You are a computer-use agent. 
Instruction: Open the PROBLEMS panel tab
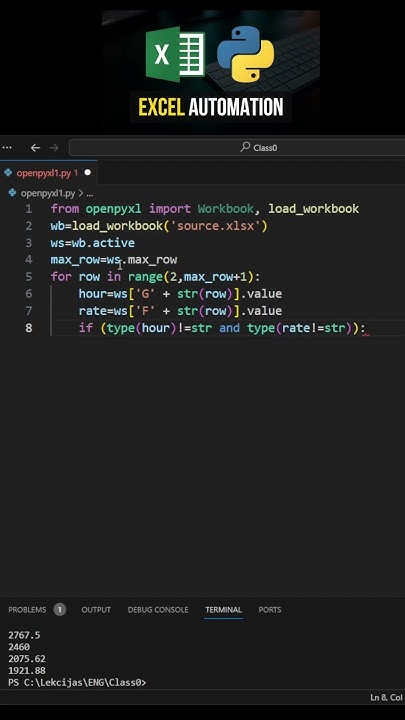[x=27, y=610]
